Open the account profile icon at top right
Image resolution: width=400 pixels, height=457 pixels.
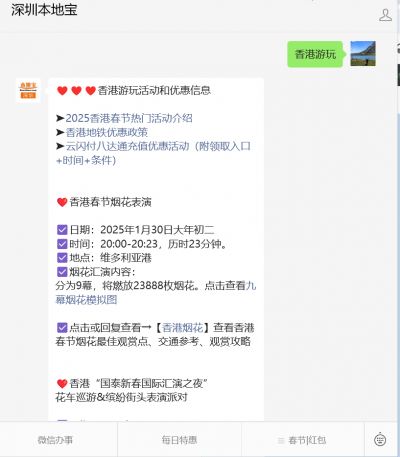[x=385, y=15]
